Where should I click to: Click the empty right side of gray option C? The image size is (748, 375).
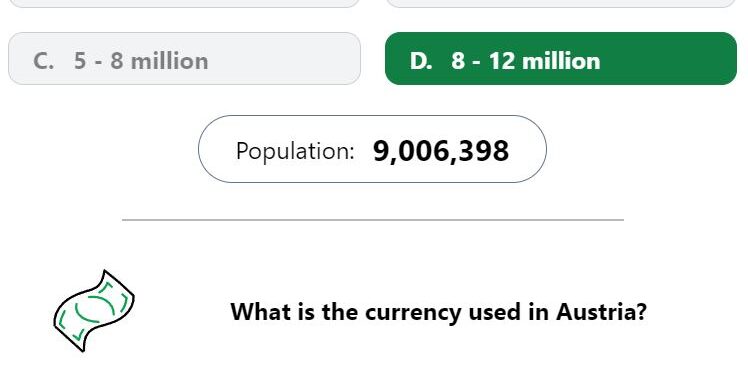(x=286, y=59)
